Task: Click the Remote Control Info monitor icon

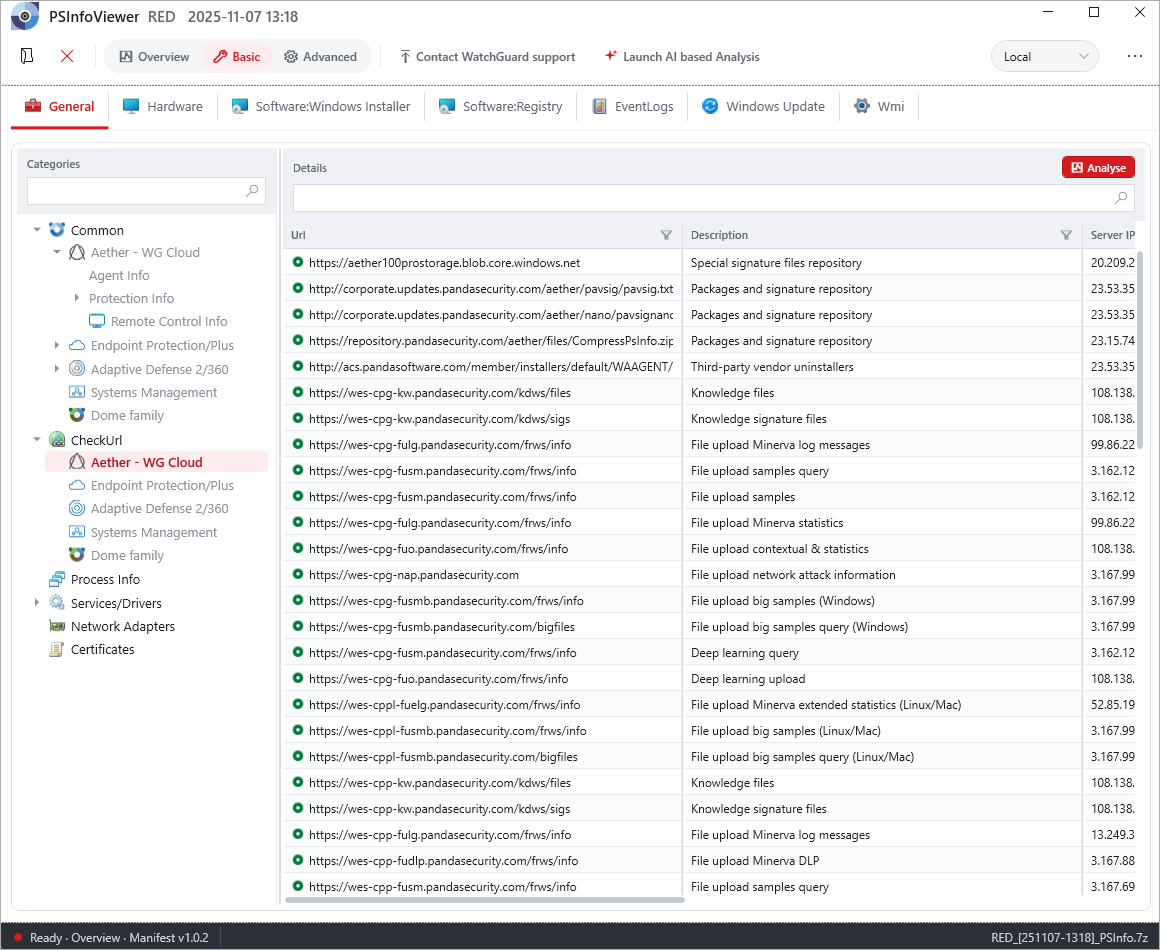Action: tap(97, 321)
